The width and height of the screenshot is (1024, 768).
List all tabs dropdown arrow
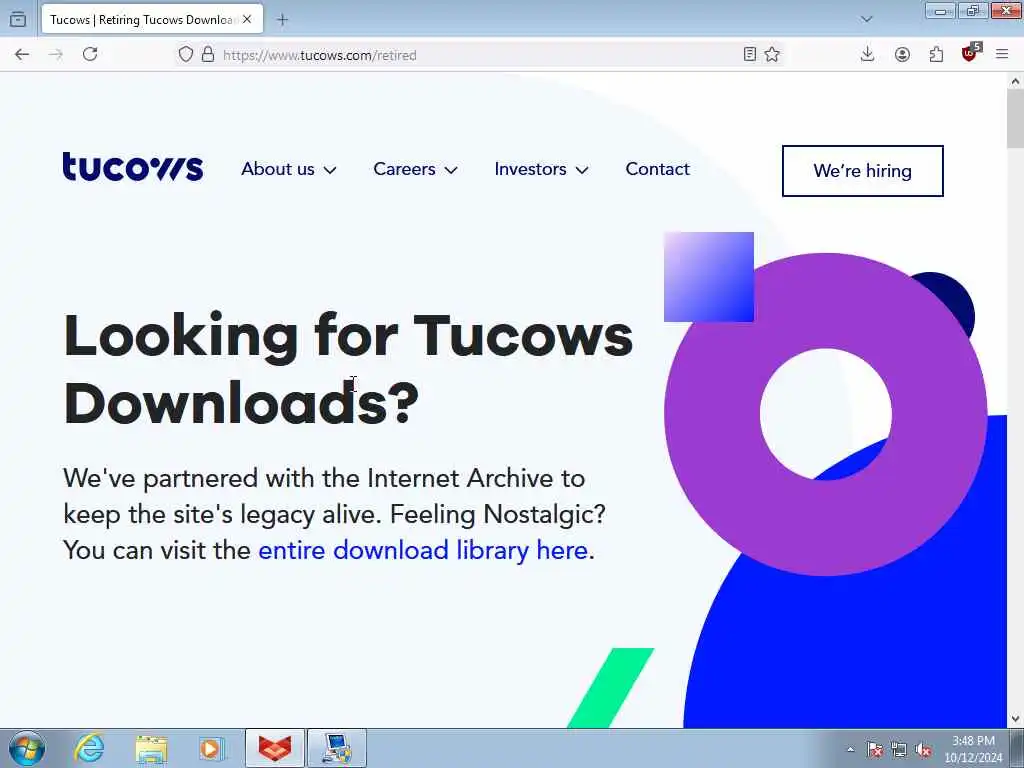[x=867, y=20]
